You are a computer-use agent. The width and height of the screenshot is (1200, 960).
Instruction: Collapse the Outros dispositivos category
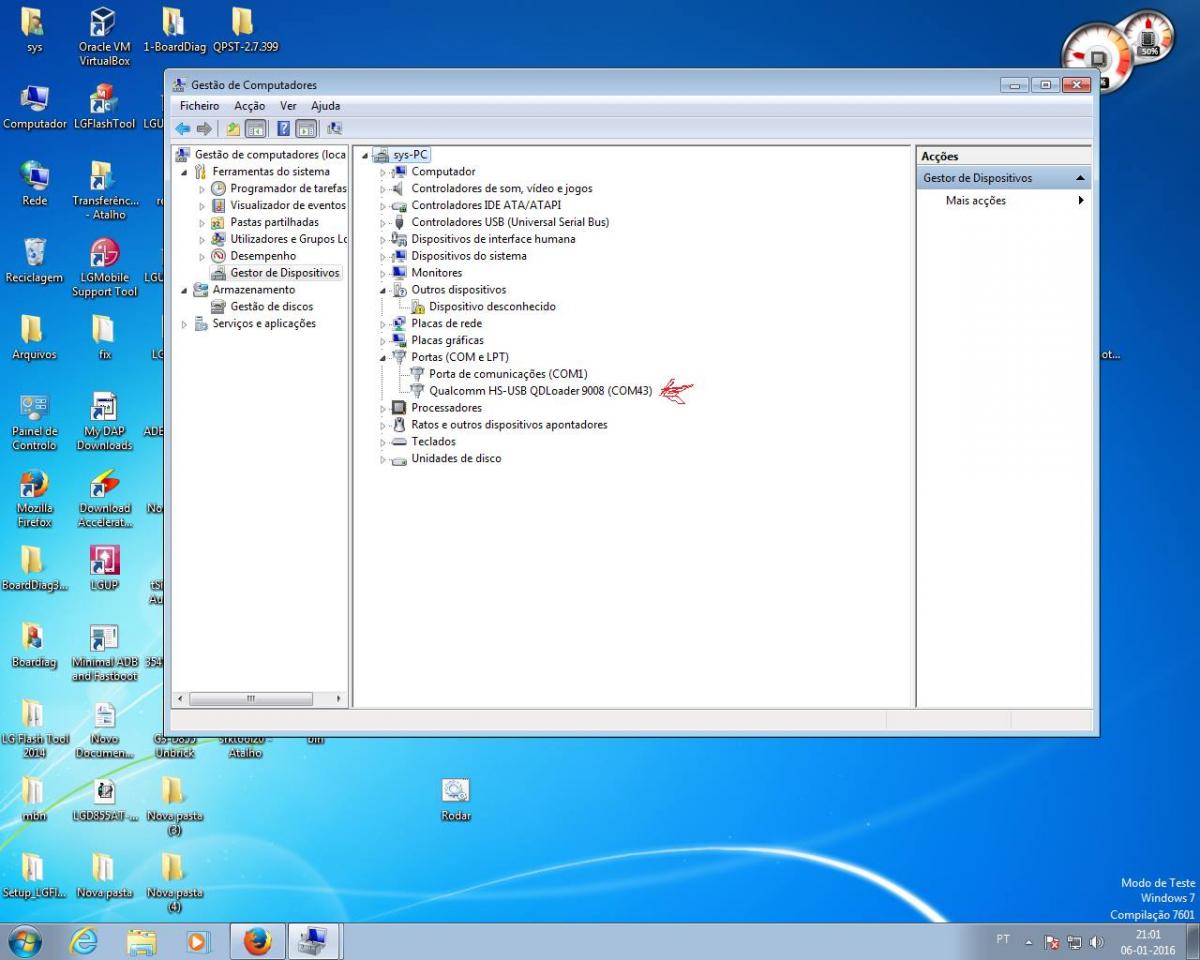point(383,290)
